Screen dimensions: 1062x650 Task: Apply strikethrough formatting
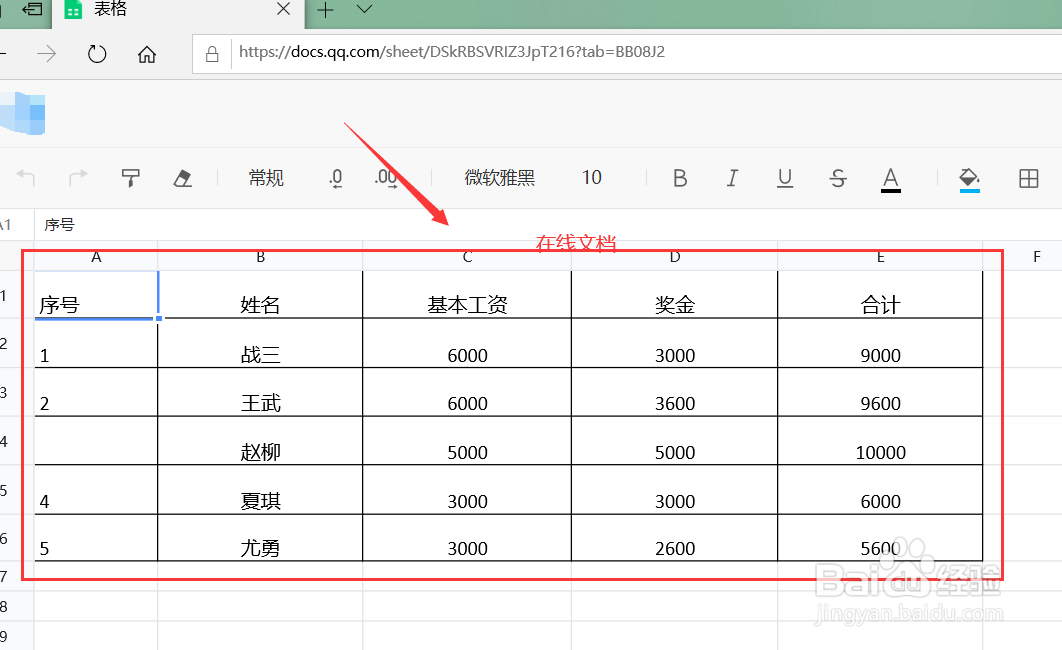(x=838, y=177)
